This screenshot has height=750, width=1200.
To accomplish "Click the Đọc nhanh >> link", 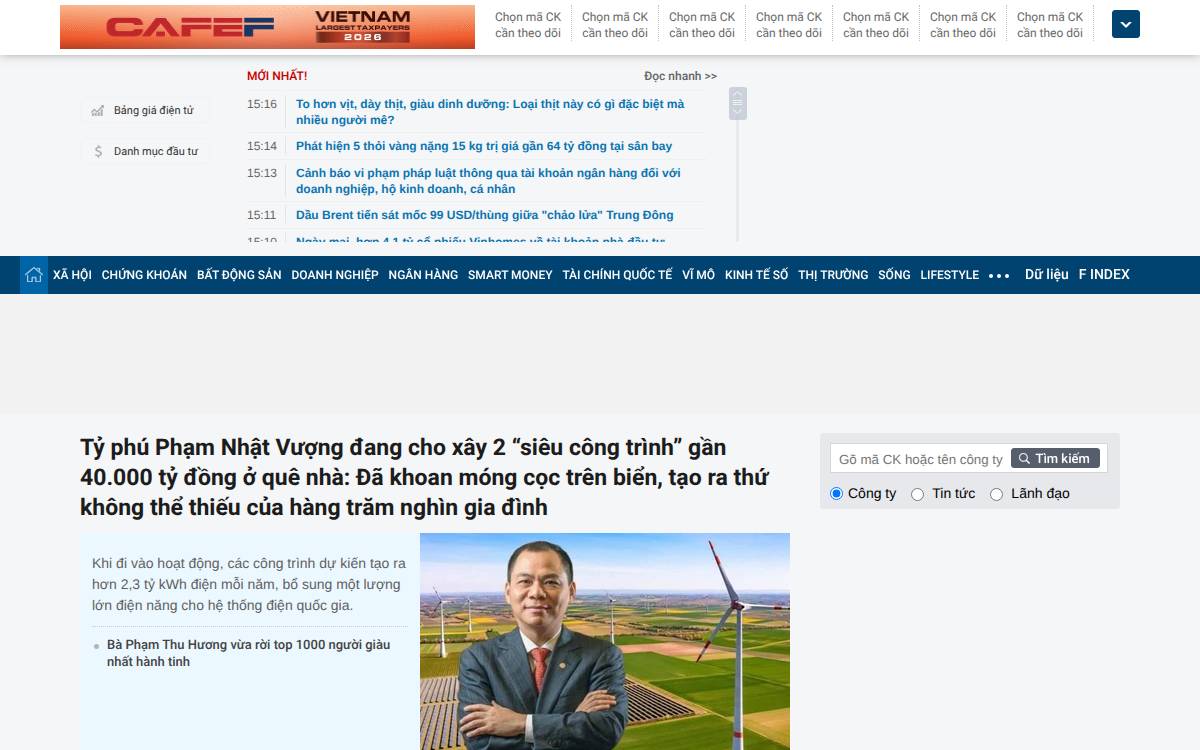I will (x=680, y=76).
